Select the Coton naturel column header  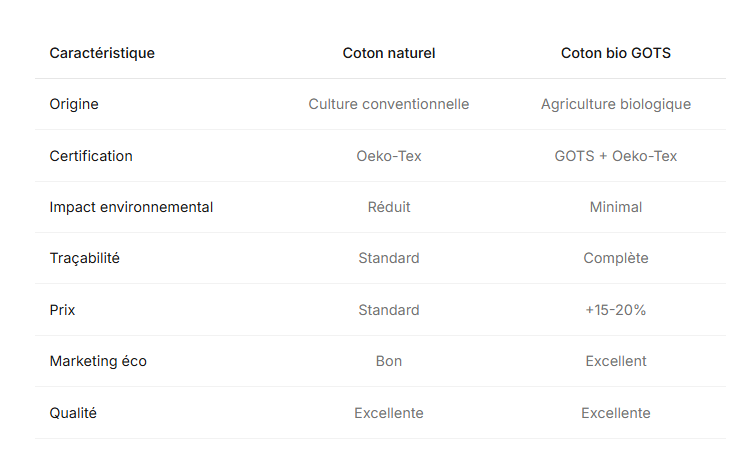tap(389, 53)
